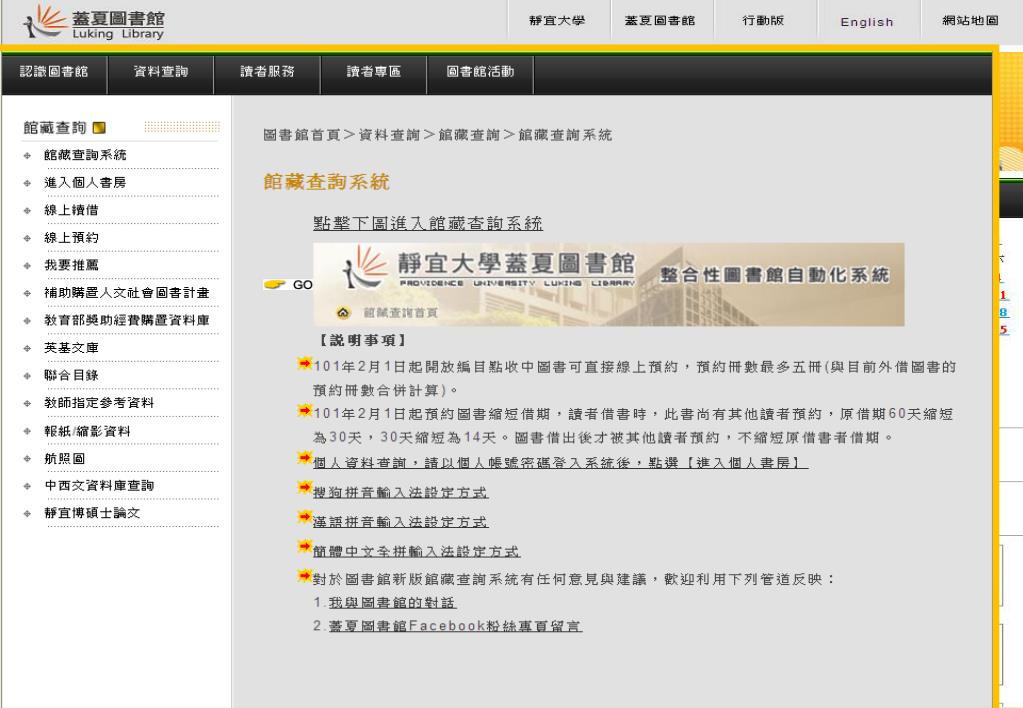
Task: Click the 館藏查詢 sidebar section heading
Action: point(55,128)
